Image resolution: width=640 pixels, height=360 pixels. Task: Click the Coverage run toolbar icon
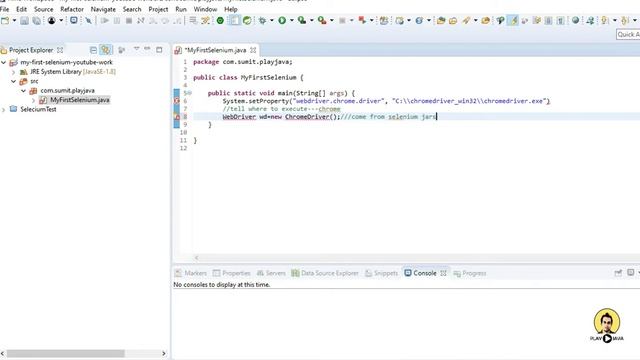302,20
